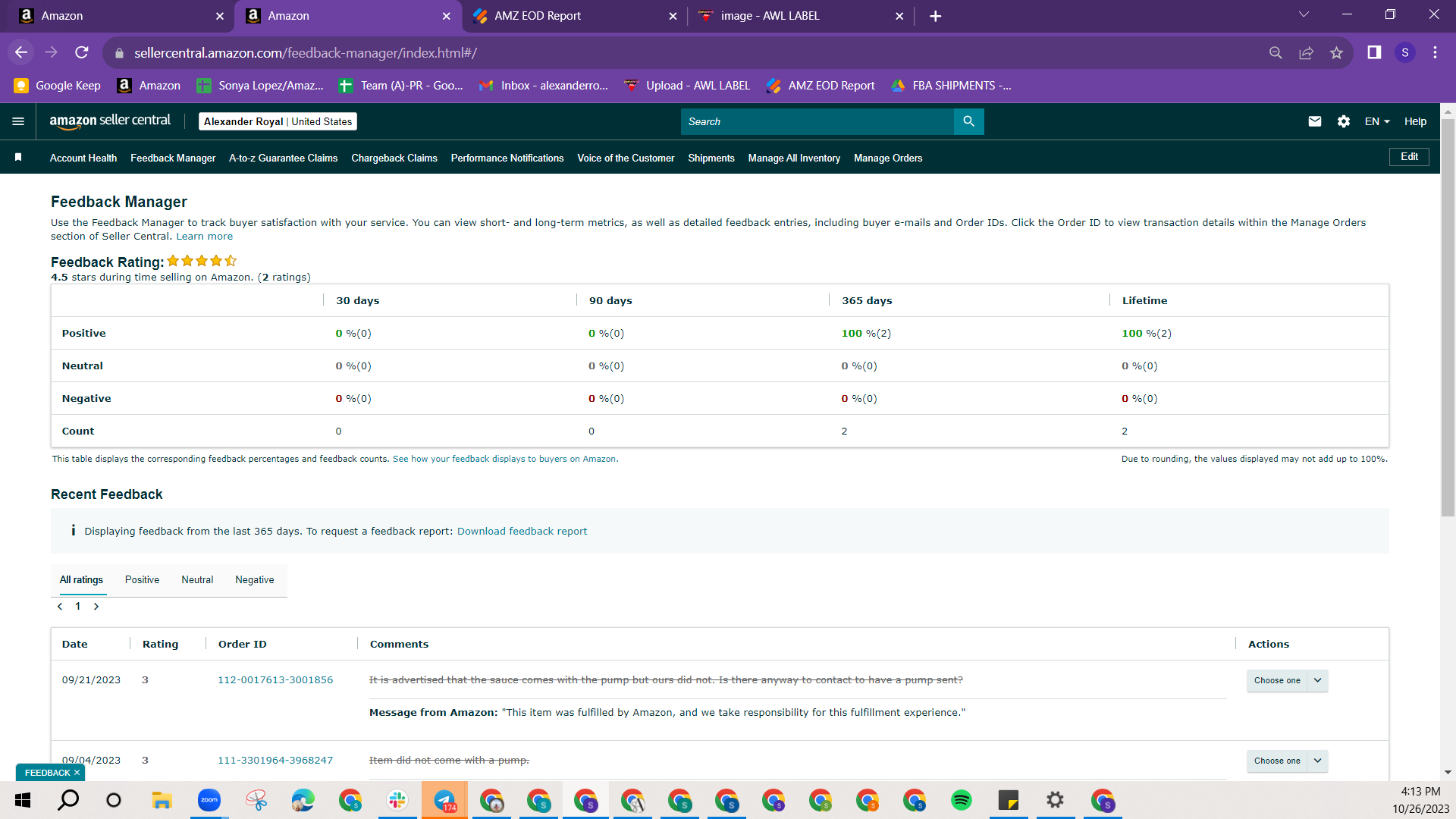Go to previous feedback page arrow
Viewport: 1456px width, 819px height.
(x=60, y=607)
